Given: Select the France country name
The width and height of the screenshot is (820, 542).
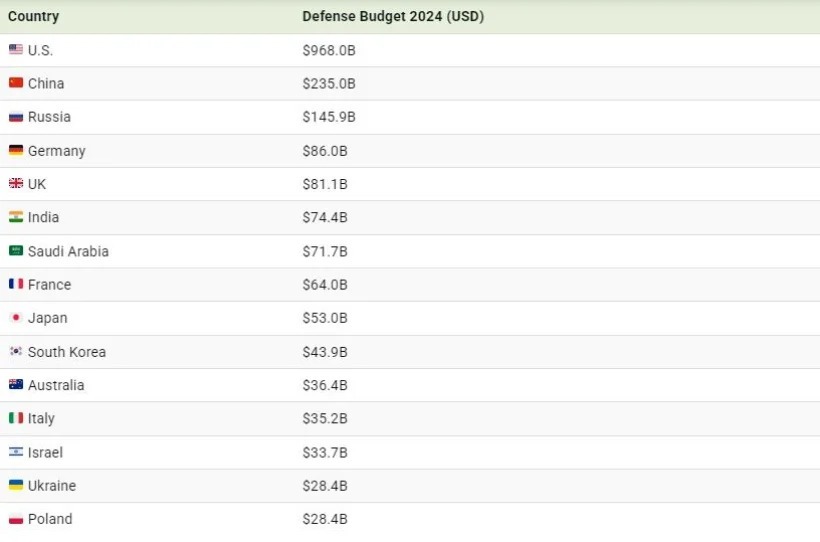Looking at the screenshot, I should pyautogui.click(x=49, y=285).
